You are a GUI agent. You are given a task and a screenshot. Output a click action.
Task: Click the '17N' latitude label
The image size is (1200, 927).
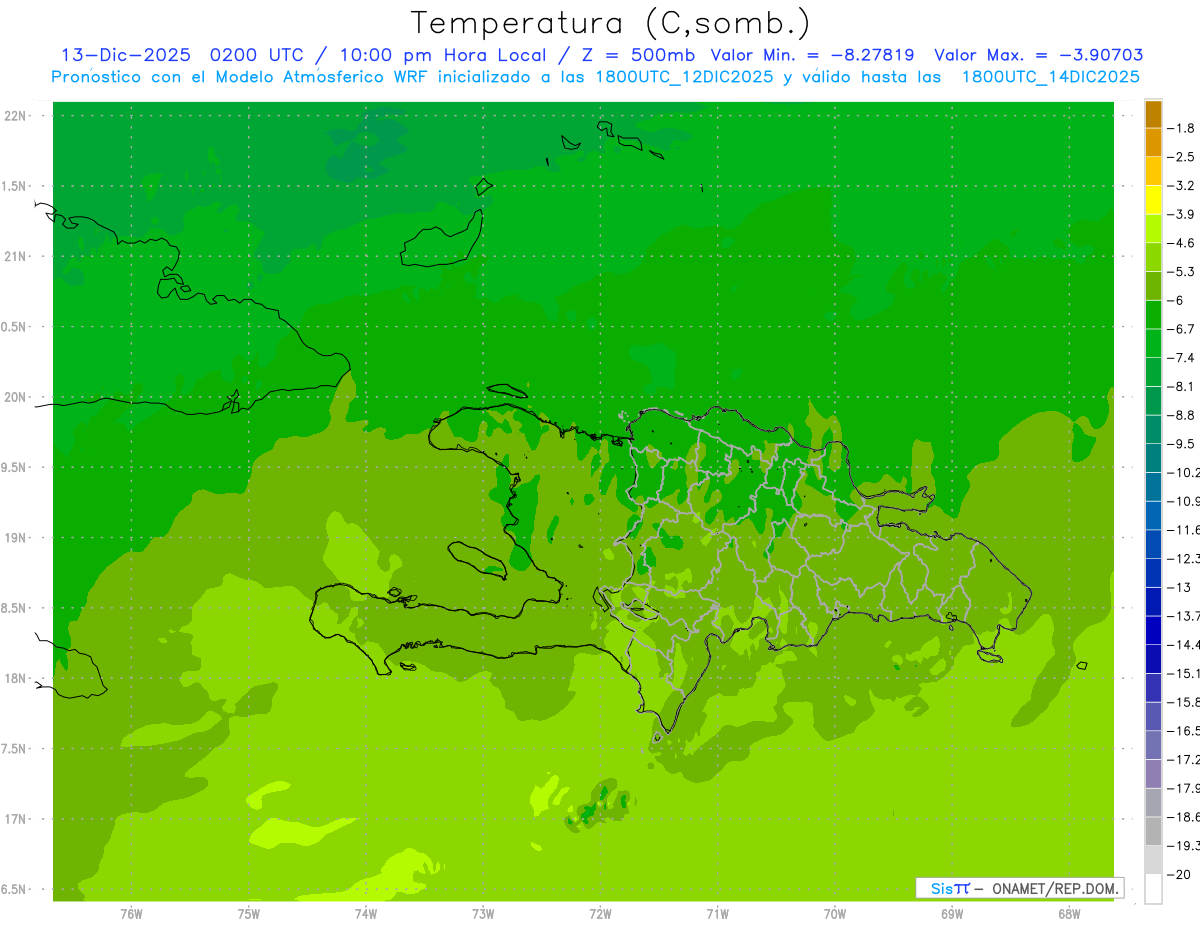pos(17,819)
